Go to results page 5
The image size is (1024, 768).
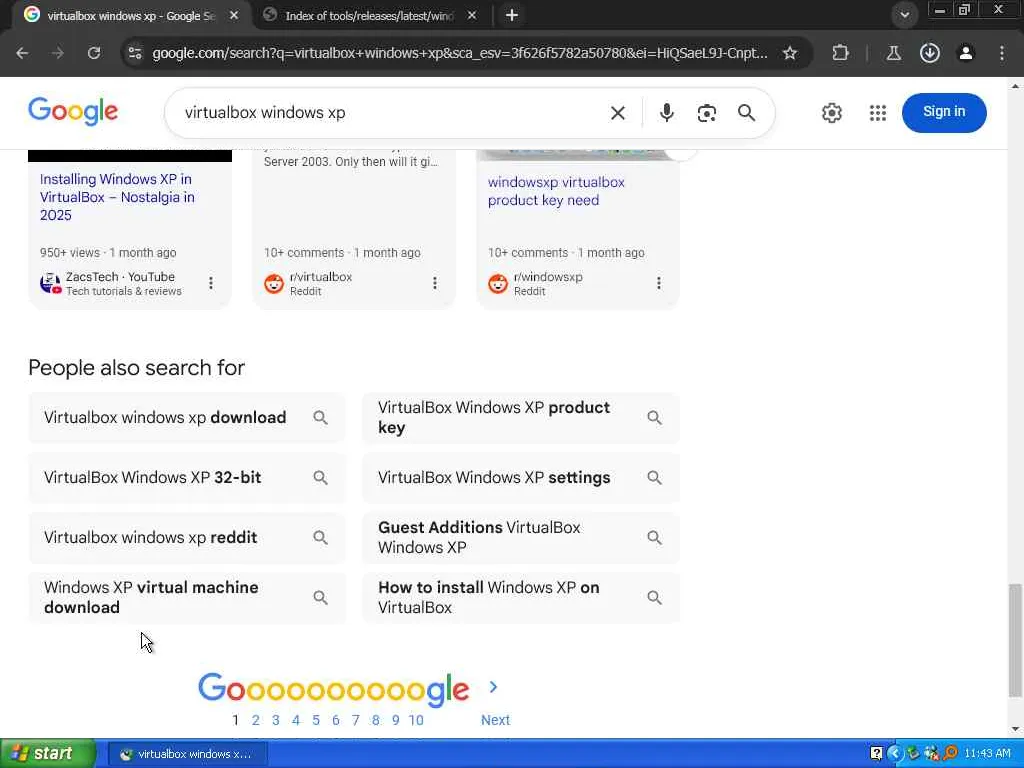tap(315, 720)
